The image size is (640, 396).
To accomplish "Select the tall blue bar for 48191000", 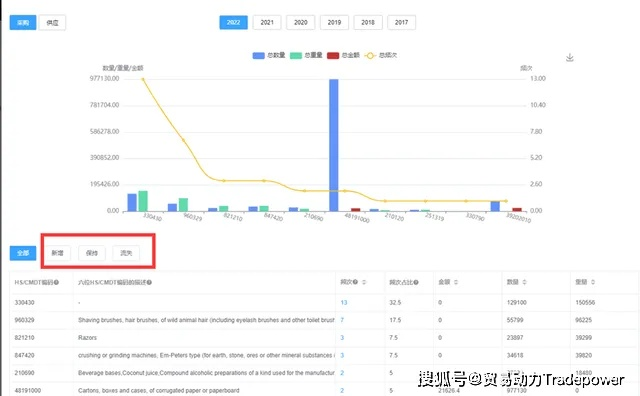I will [333, 145].
